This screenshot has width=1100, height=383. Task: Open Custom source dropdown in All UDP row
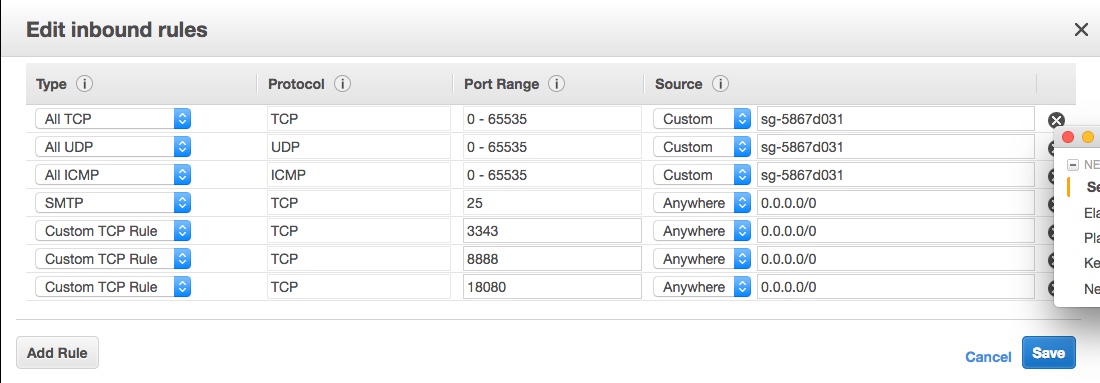tap(702, 147)
